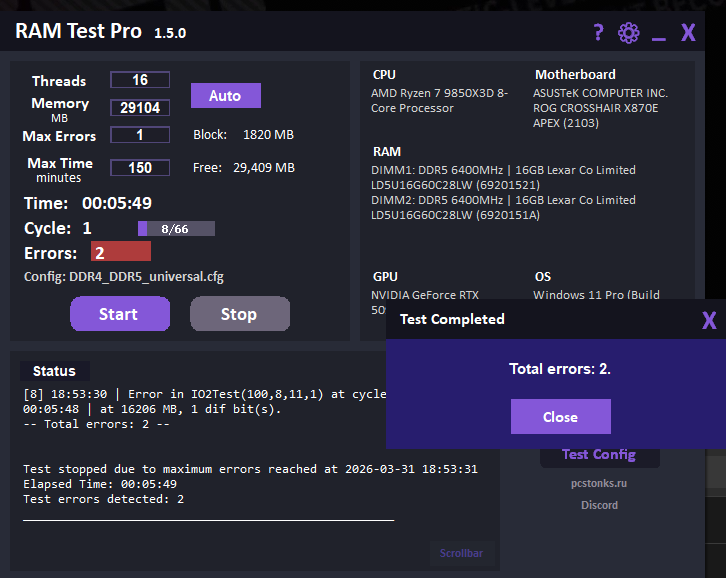Viewport: 726px width, 578px height.
Task: Click the Start button
Action: (x=120, y=314)
